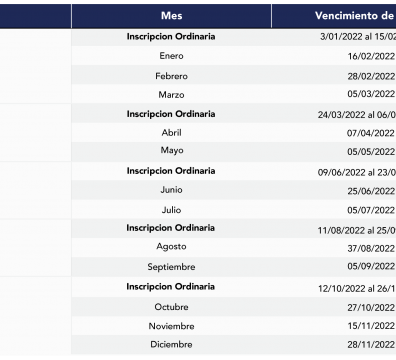Click the Vencimiento de column header
This screenshot has height=360, width=396.
tap(334, 16)
